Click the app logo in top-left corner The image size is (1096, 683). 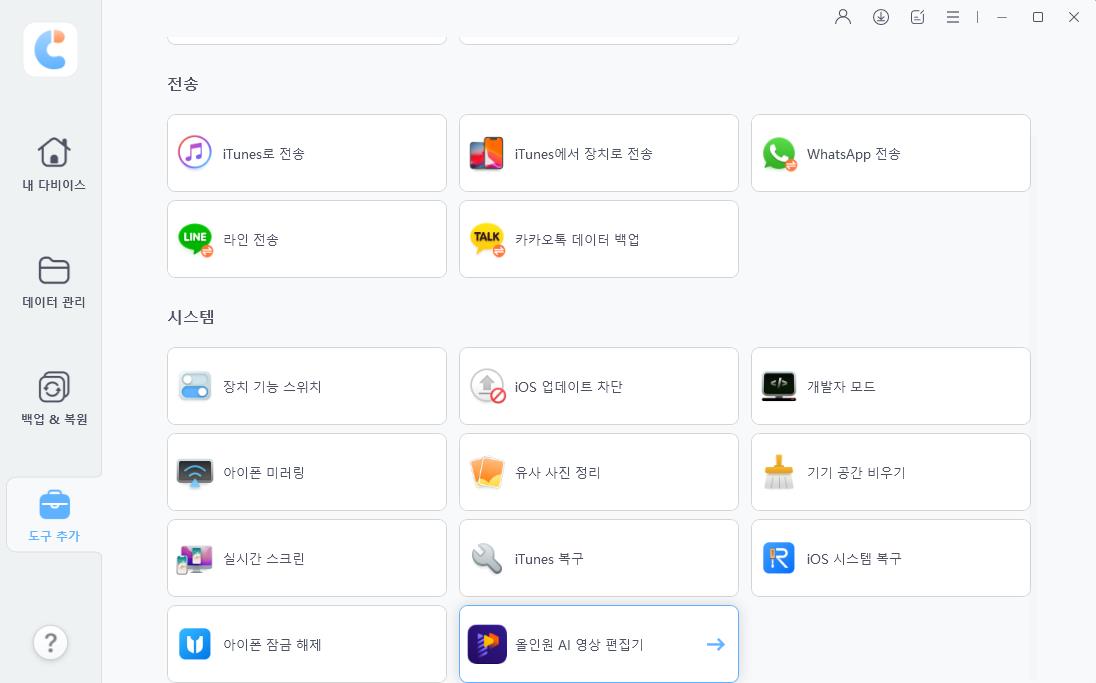tap(50, 50)
